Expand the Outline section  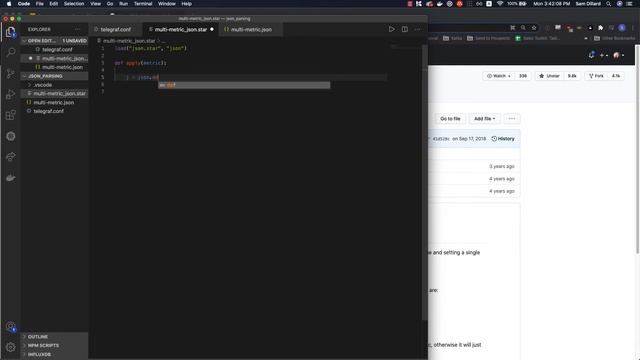click(x=54, y=337)
